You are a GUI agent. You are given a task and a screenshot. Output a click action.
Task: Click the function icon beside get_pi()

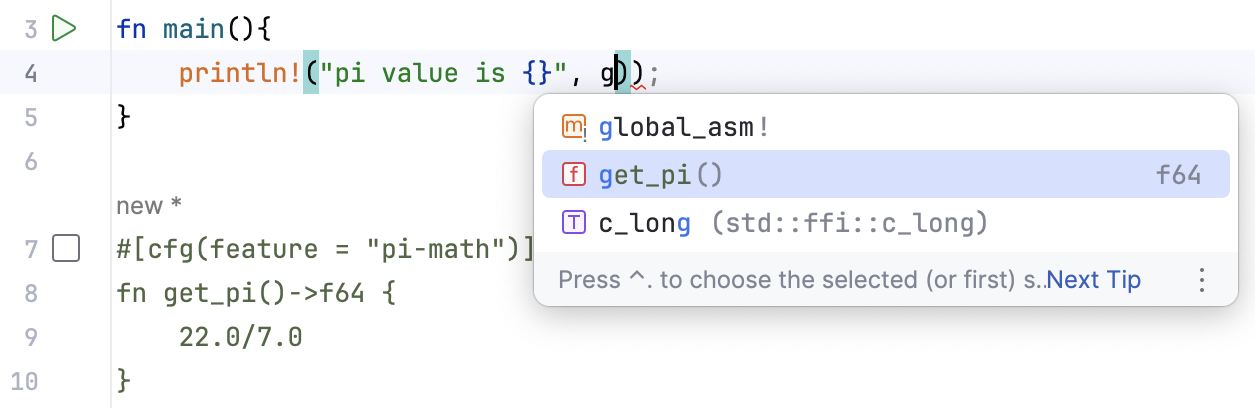574,175
